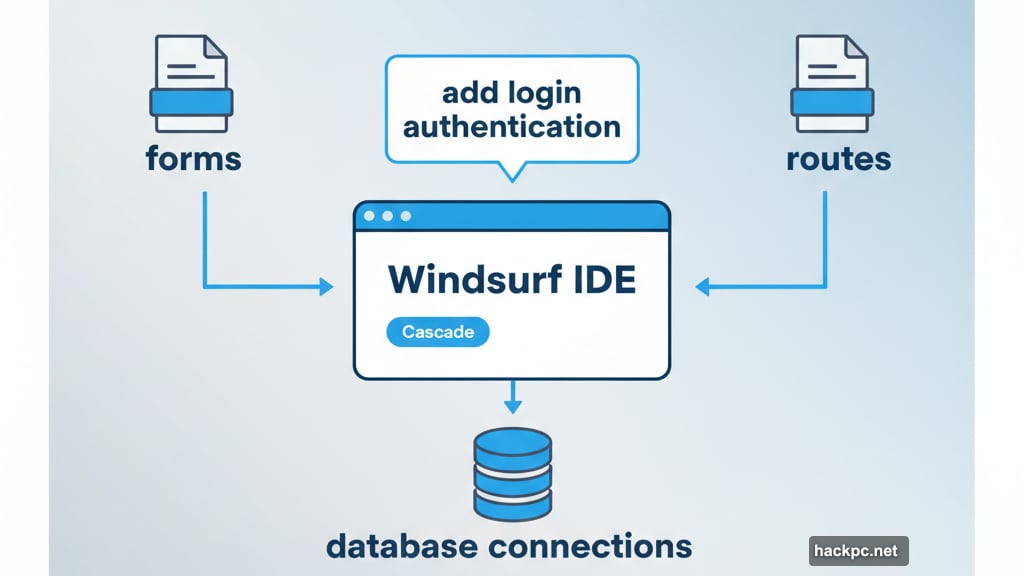
Task: Toggle the arrow from routes into Windsurf IDE
Action: point(760,286)
